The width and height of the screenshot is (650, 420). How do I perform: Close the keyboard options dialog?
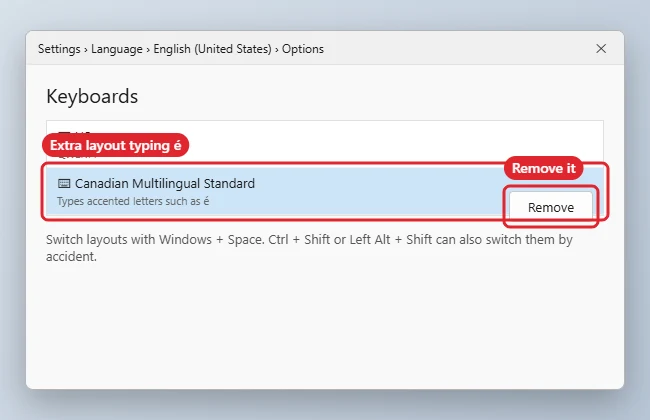coord(601,49)
